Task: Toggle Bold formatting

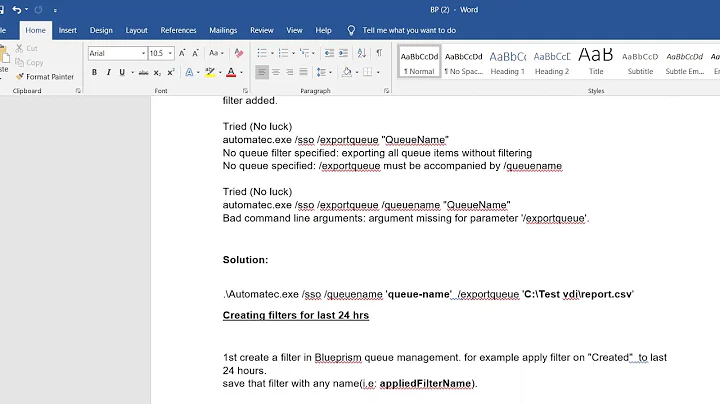Action: click(x=94, y=72)
